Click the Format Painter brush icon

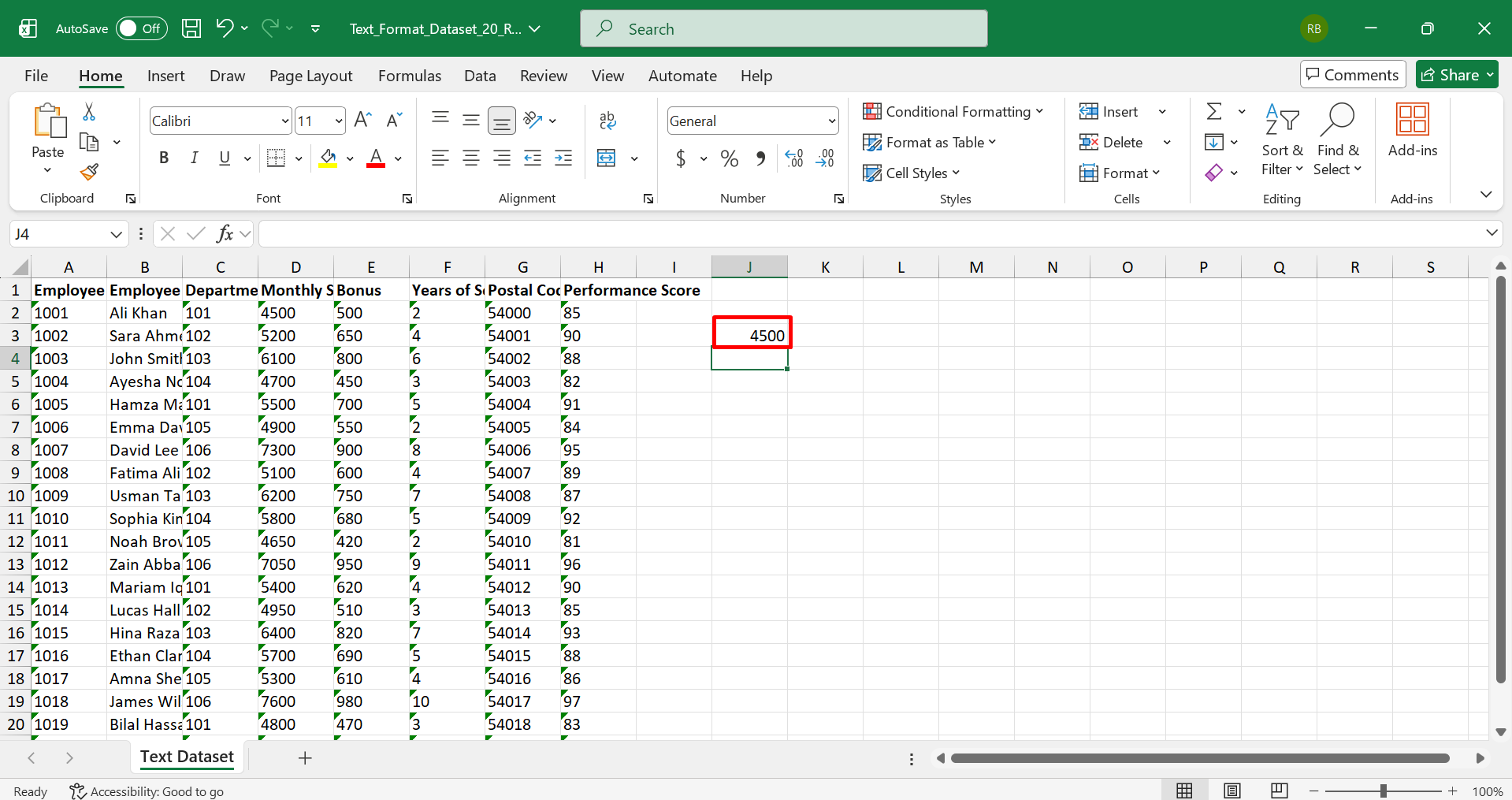click(x=89, y=172)
